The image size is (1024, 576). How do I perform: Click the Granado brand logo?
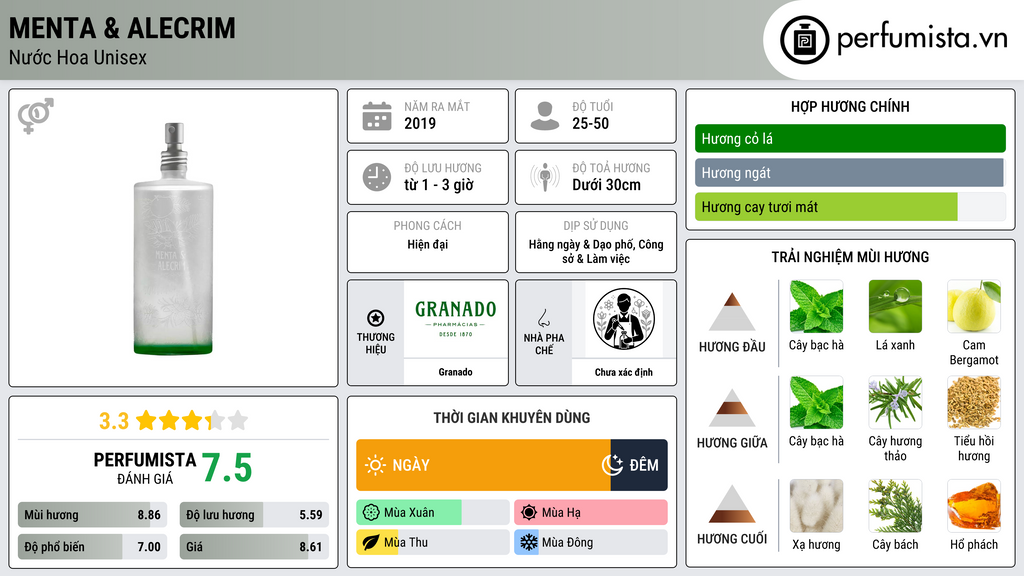456,319
